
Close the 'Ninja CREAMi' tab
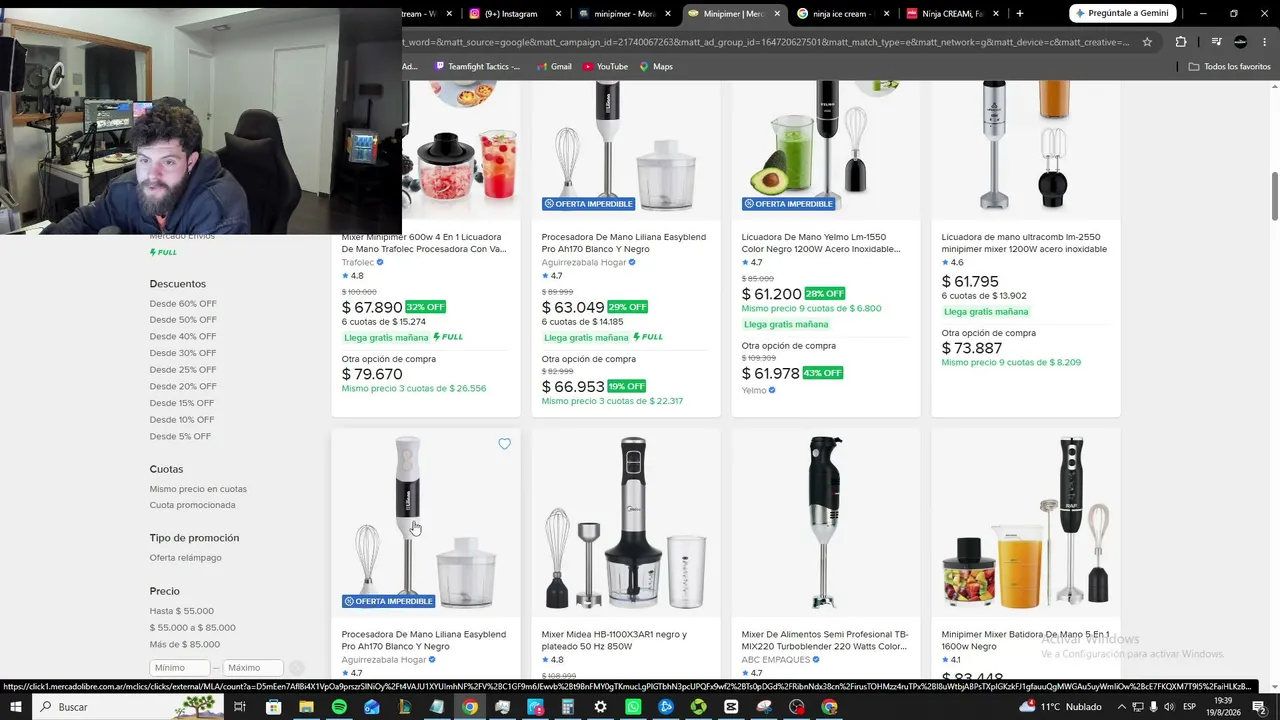(995, 14)
